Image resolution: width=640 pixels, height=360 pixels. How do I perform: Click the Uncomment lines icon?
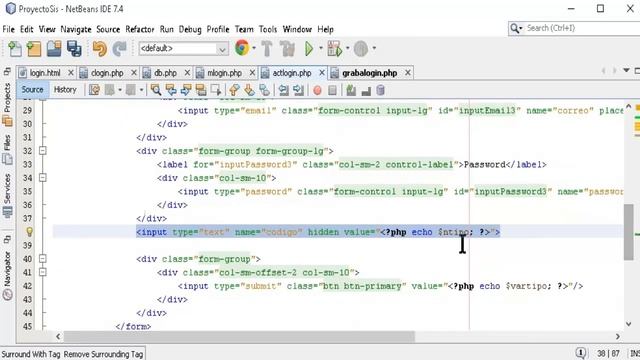pyautogui.click(x=366, y=91)
